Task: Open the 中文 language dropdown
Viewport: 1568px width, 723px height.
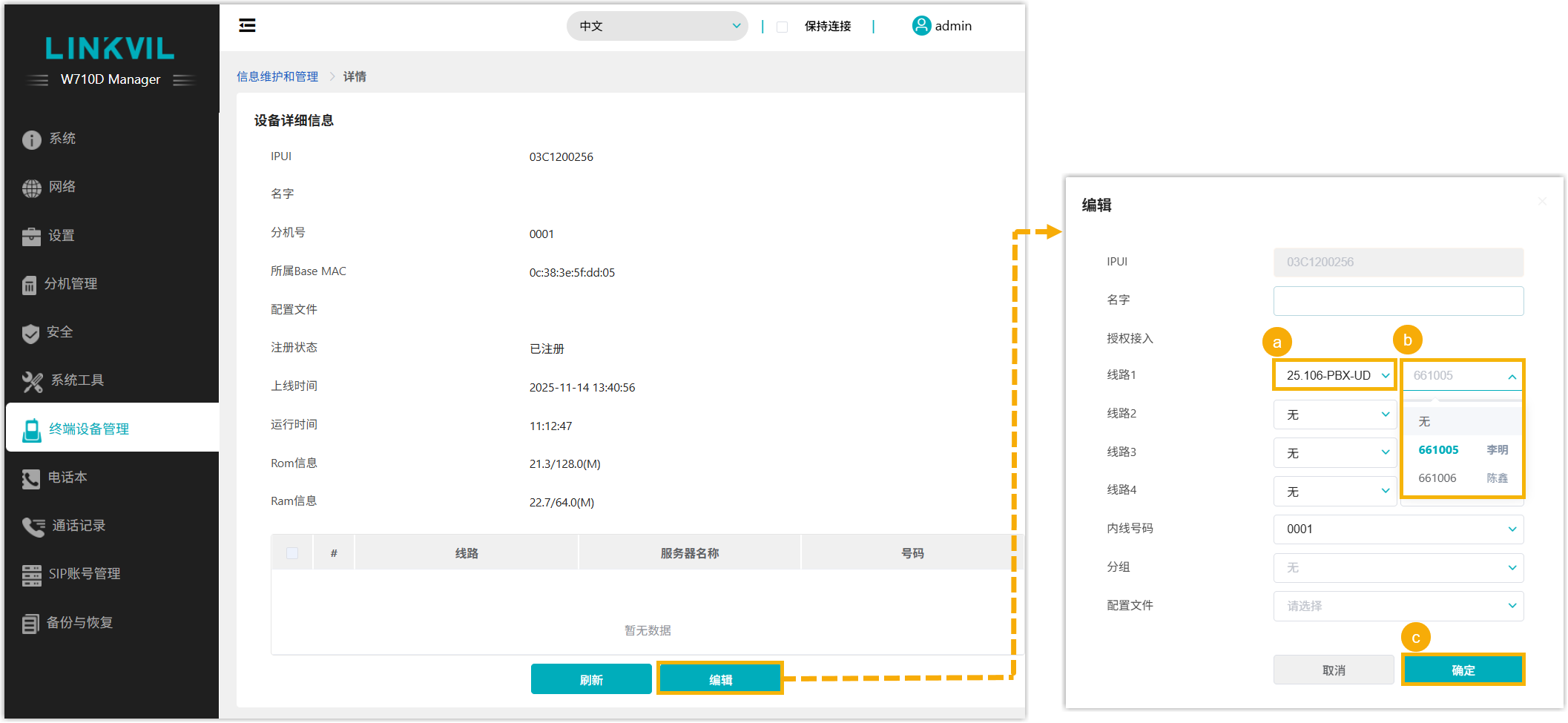Action: coord(656,26)
